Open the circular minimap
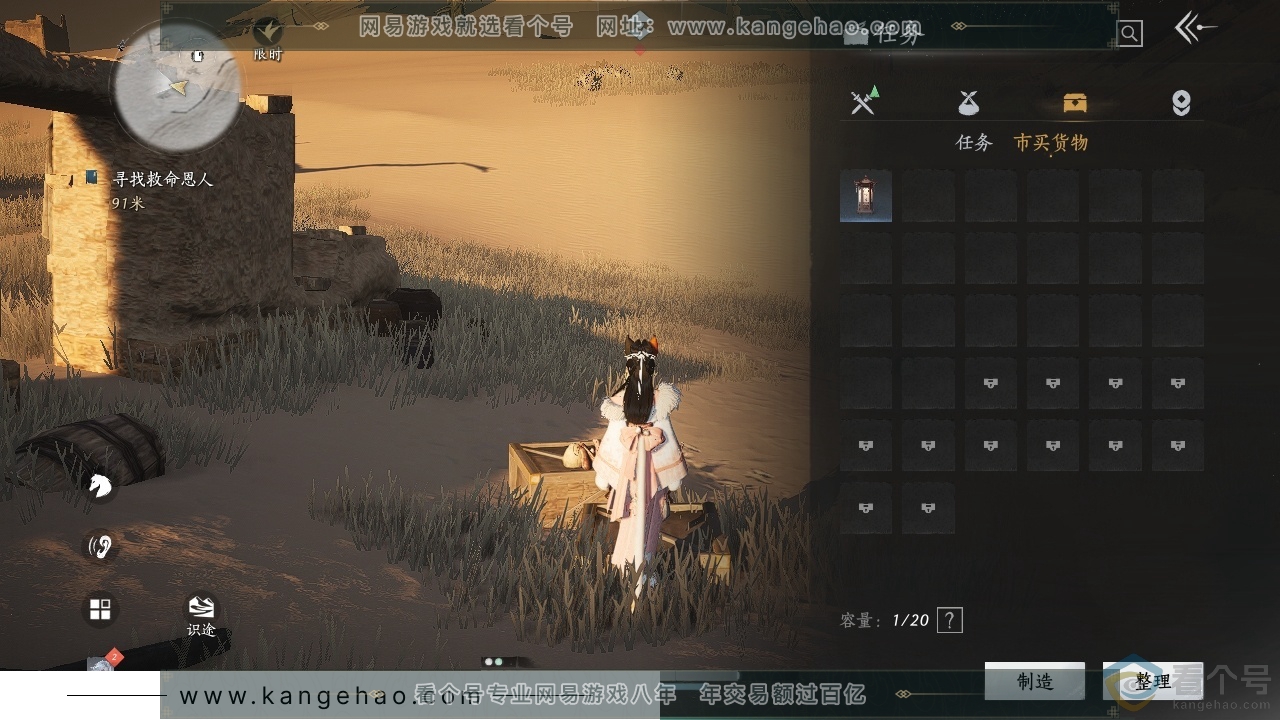Viewport: 1280px width, 720px height. (x=177, y=87)
